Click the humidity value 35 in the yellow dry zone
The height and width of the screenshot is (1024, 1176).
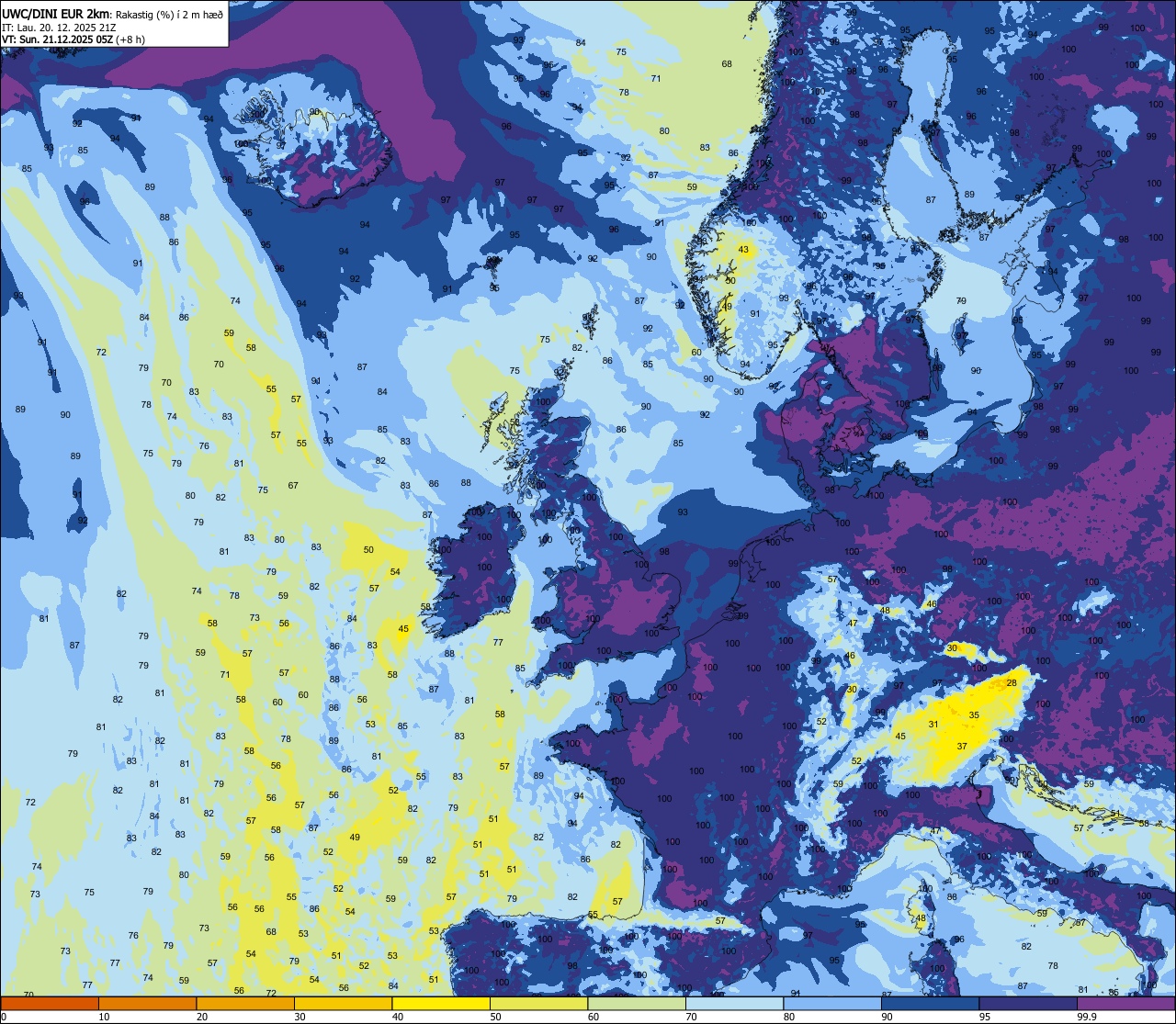tap(974, 715)
